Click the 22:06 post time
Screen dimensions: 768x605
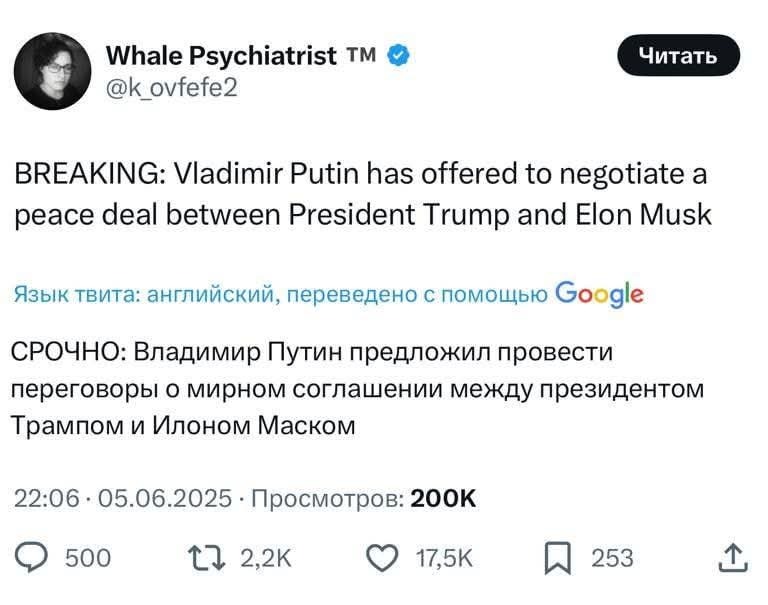46,498
